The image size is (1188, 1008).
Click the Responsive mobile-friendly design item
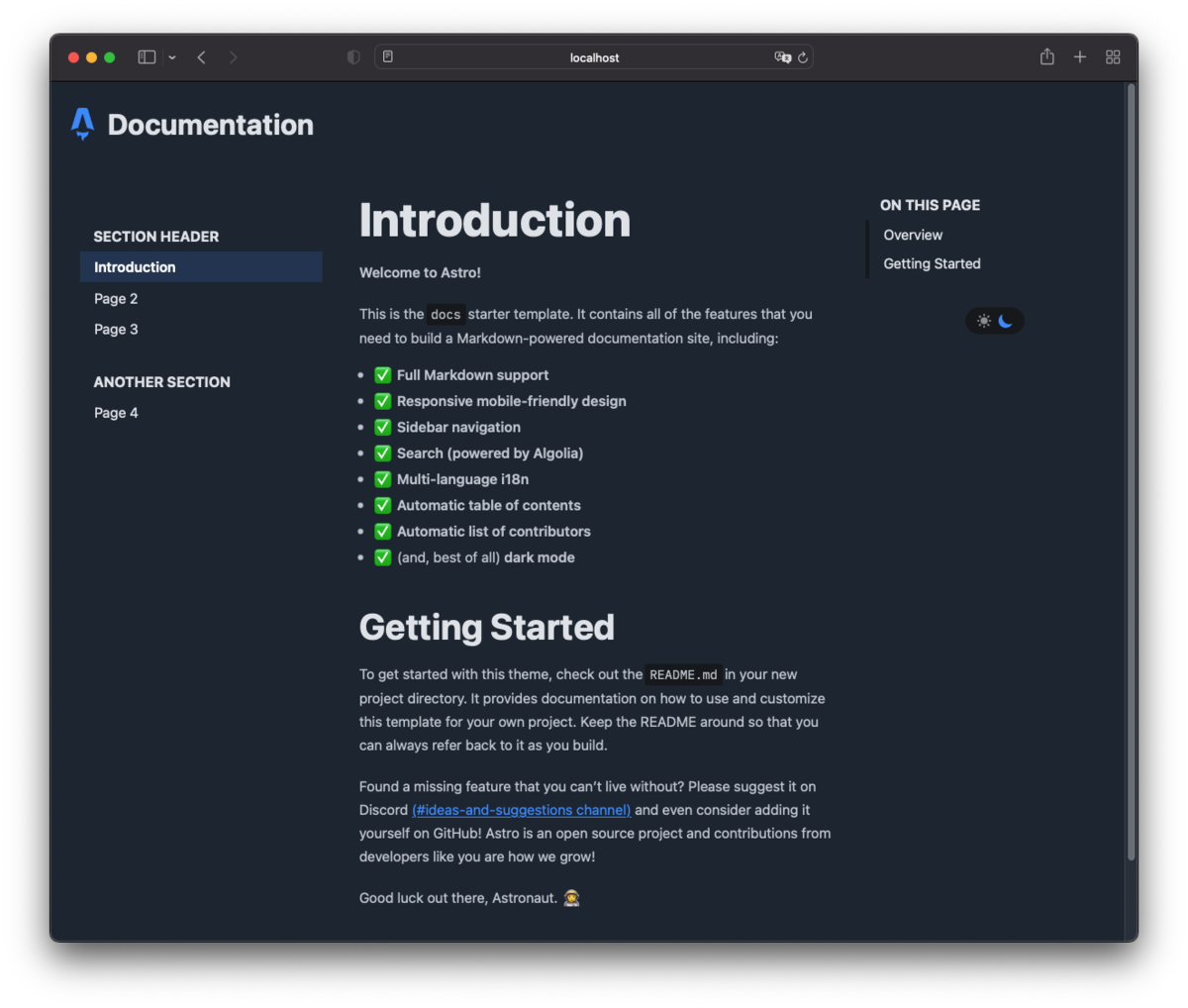[x=511, y=401]
